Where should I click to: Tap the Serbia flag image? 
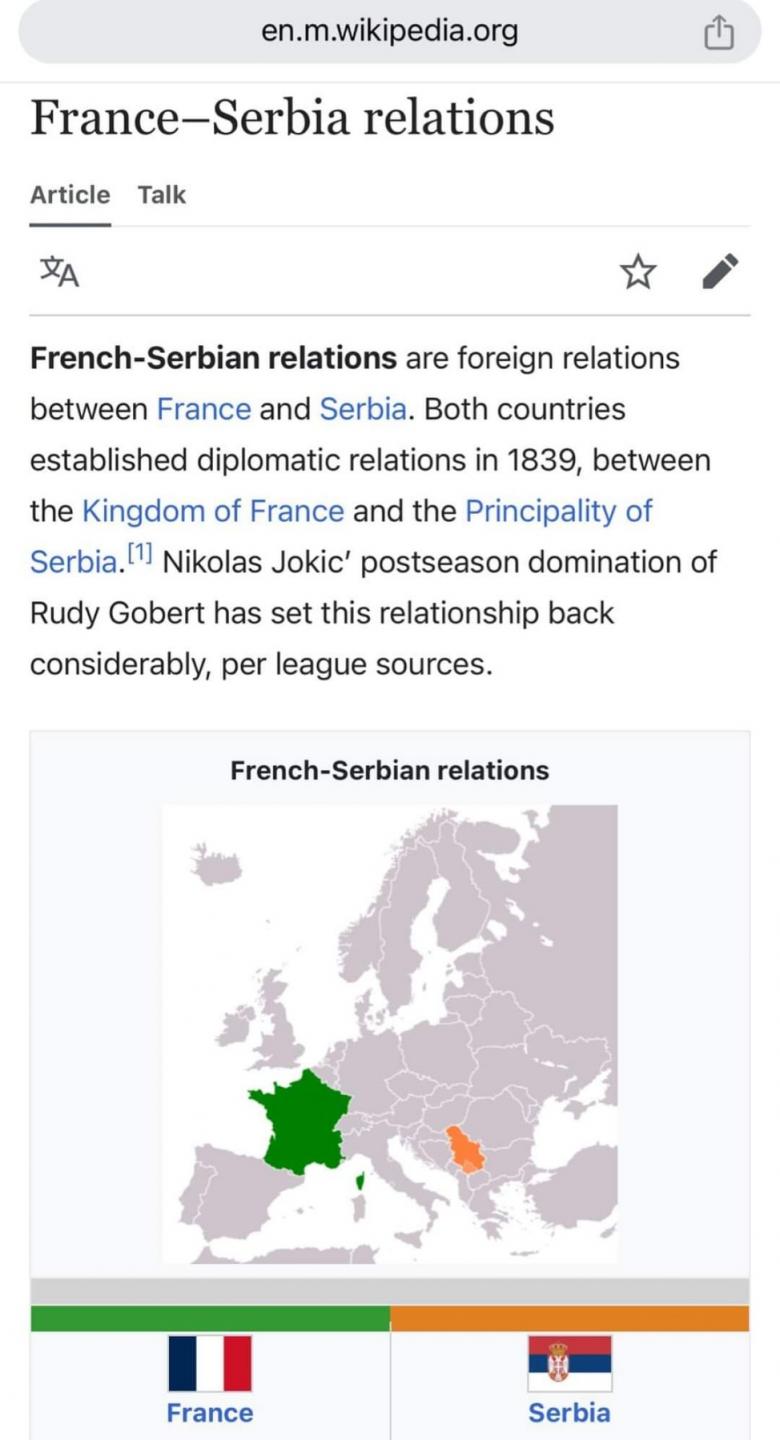pos(570,1363)
